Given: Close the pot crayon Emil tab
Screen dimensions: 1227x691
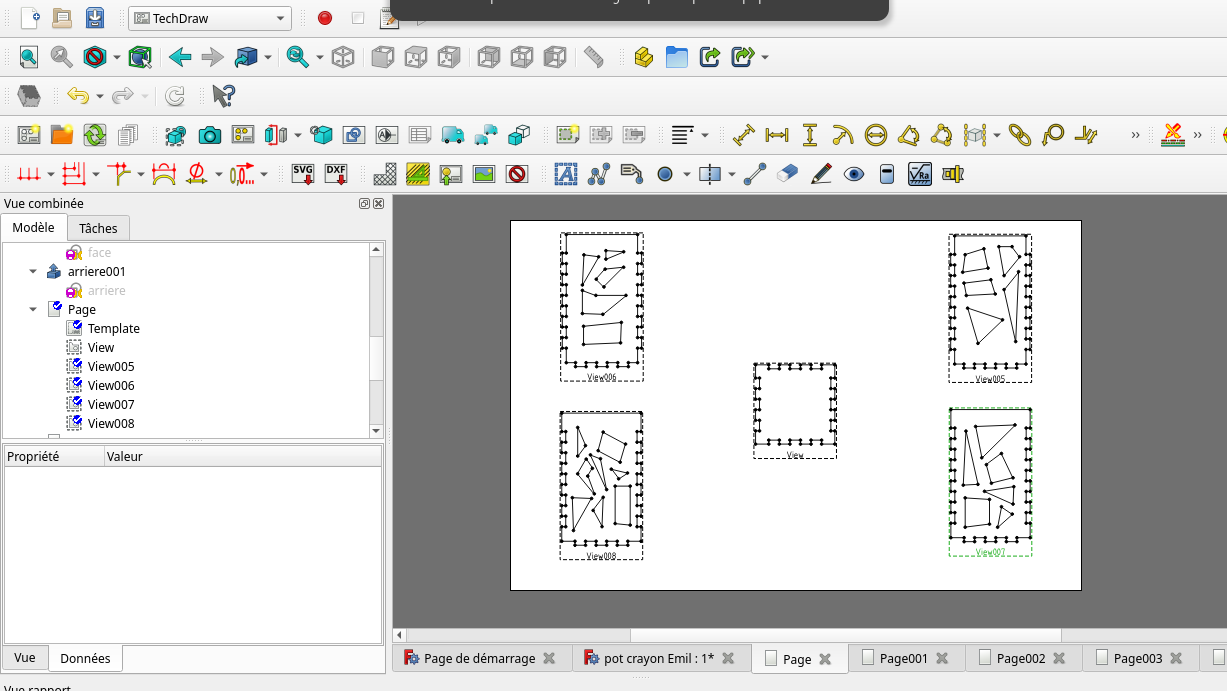Looking at the screenshot, I should click(728, 658).
